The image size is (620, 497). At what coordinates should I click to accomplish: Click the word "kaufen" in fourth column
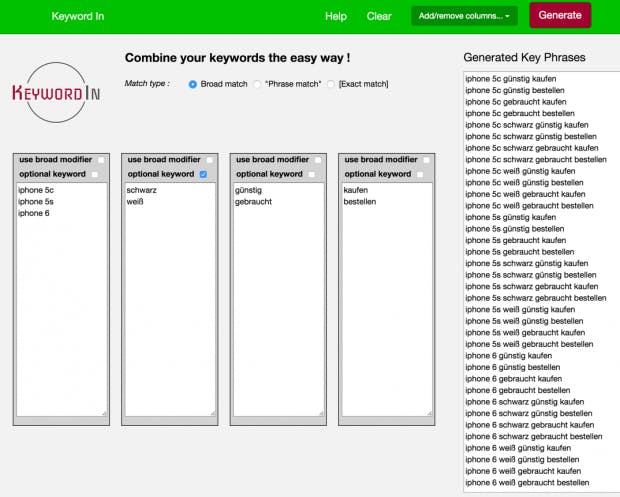pyautogui.click(x=355, y=190)
